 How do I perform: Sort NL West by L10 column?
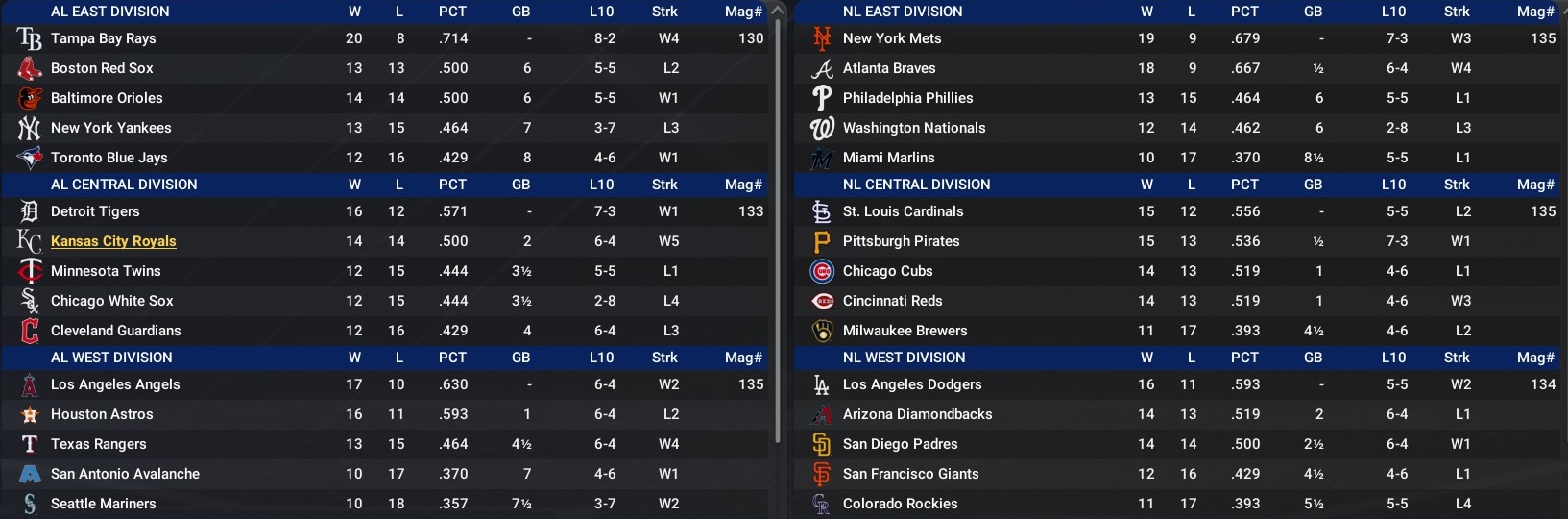[x=1393, y=358]
